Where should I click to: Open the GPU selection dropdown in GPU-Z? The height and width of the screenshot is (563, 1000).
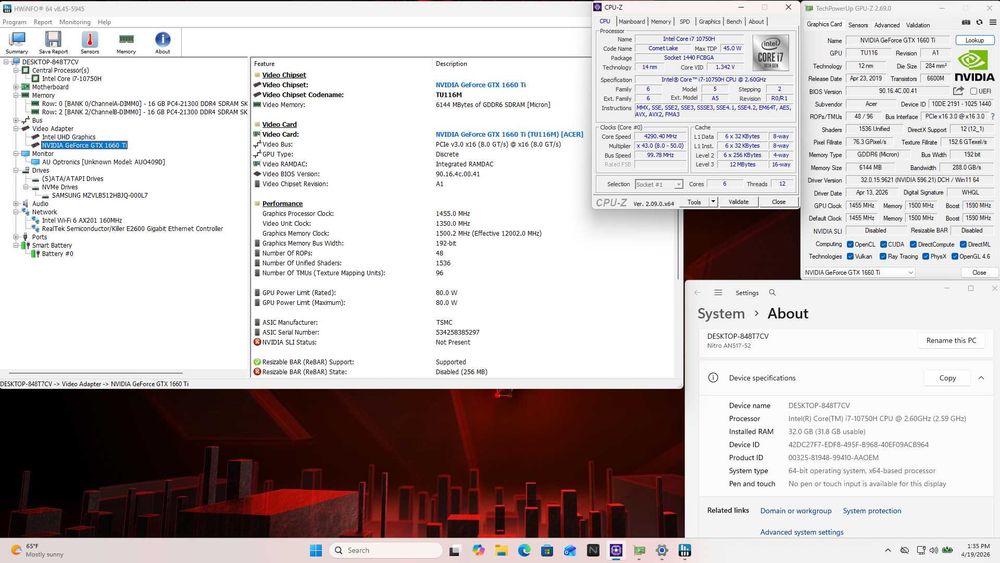click(x=858, y=272)
